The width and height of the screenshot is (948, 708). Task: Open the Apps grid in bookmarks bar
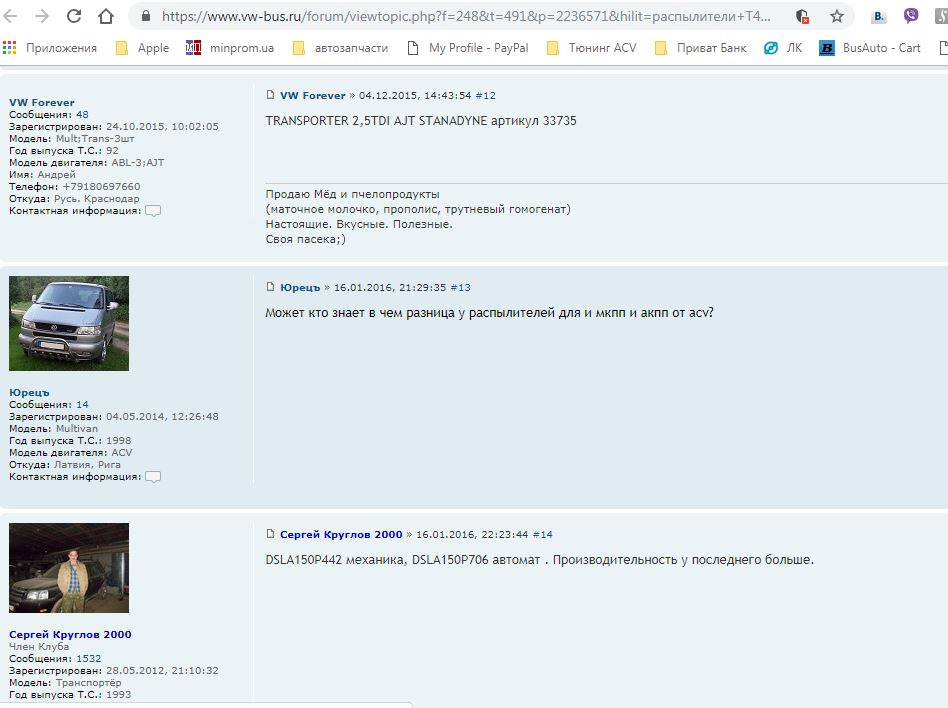[10, 48]
